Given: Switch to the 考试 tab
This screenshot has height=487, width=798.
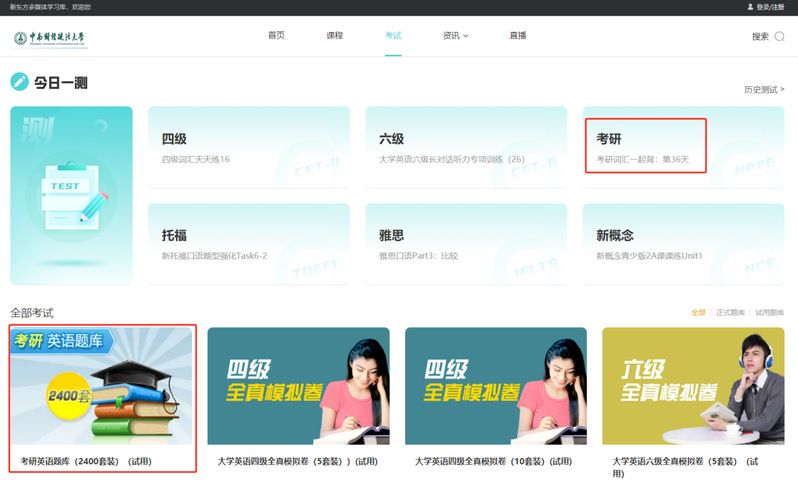Looking at the screenshot, I should 393,36.
